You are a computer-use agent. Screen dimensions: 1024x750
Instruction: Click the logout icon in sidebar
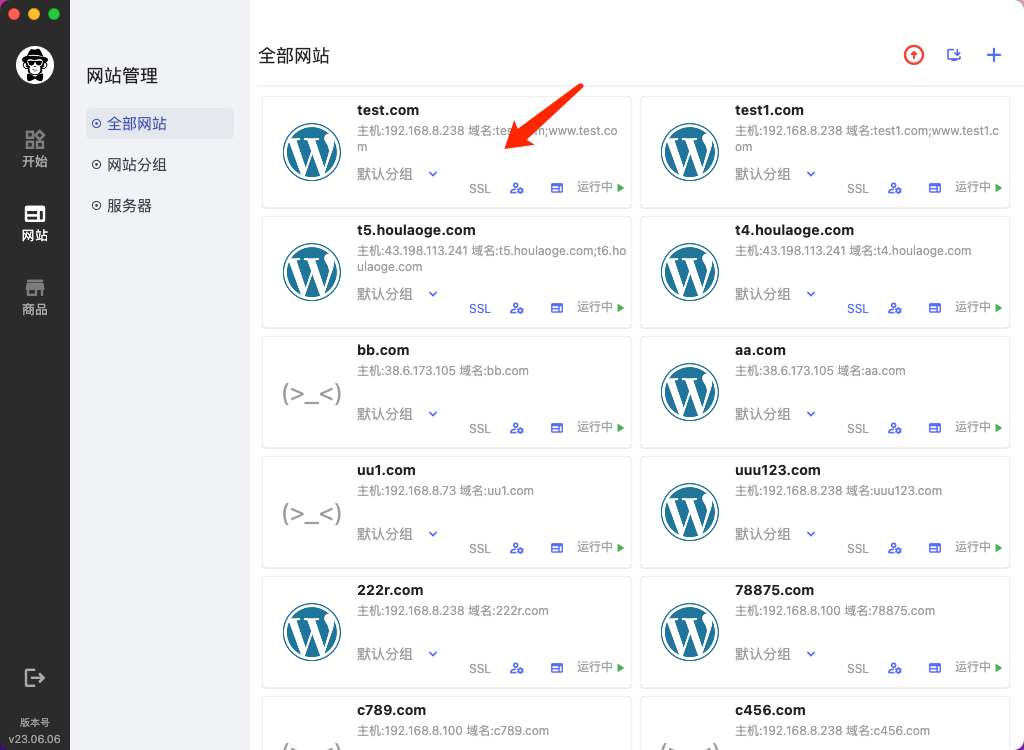(x=35, y=677)
